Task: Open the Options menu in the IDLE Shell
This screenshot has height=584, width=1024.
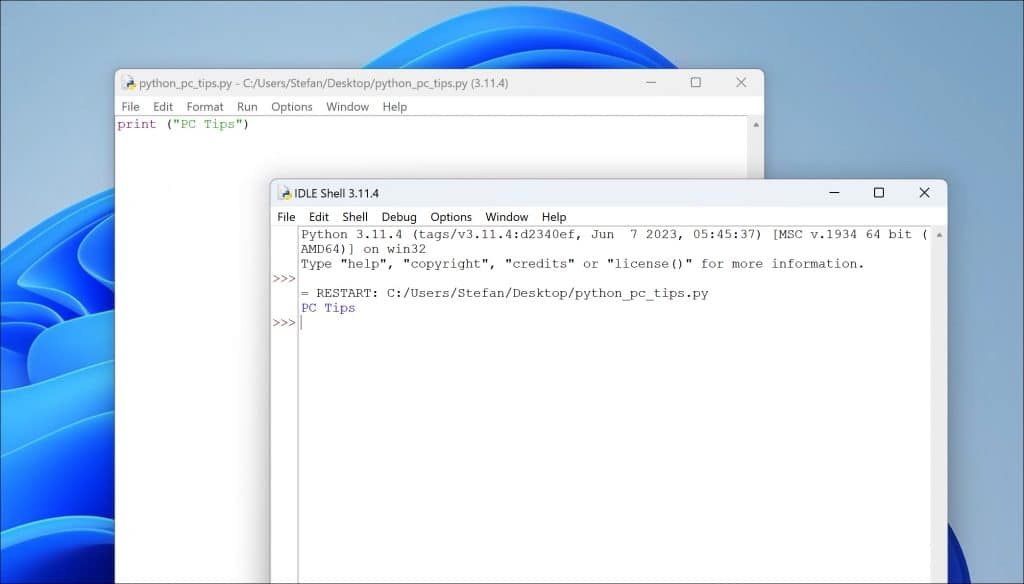Action: (451, 217)
